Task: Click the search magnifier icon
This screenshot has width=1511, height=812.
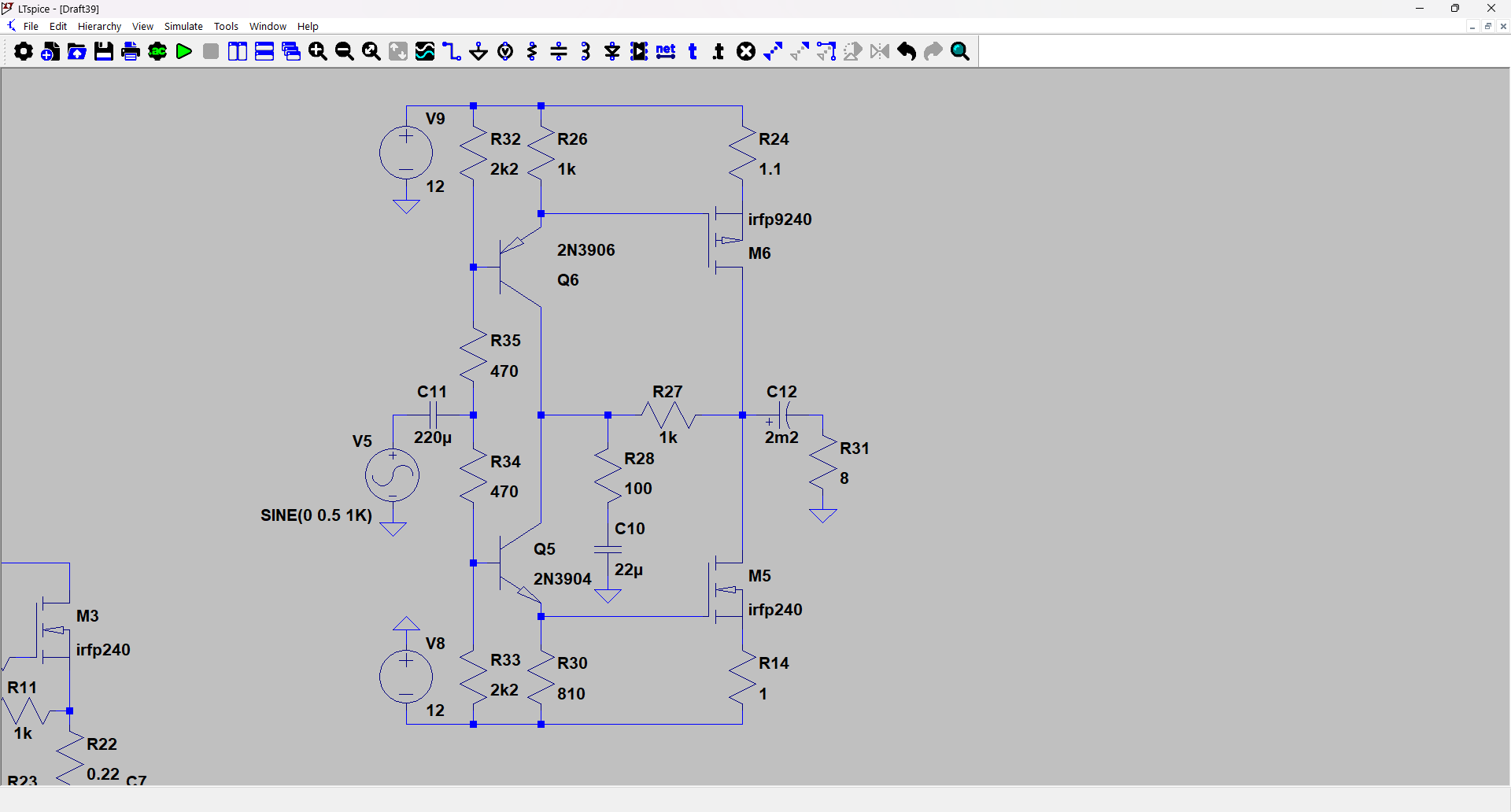Action: pos(960,52)
